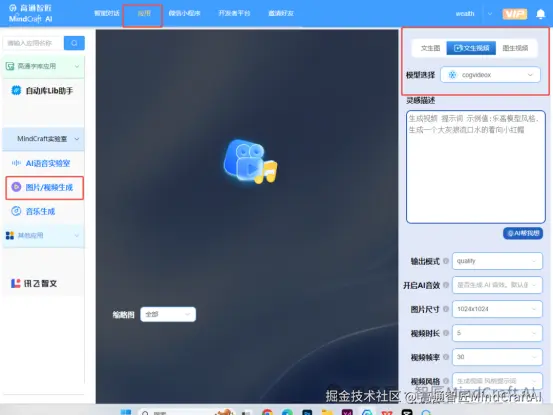
Task: Click the AI帮我想 button
Action: 523,233
